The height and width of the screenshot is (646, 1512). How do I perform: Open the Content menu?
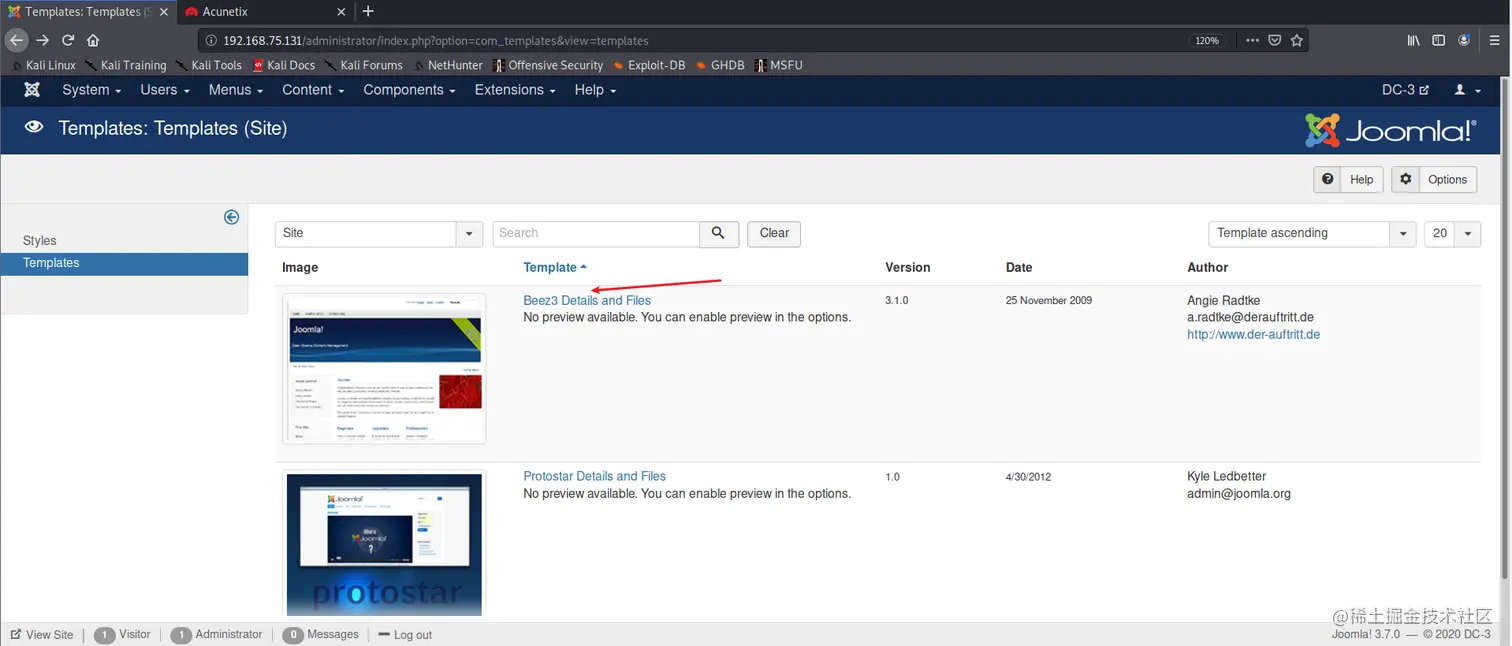click(313, 90)
